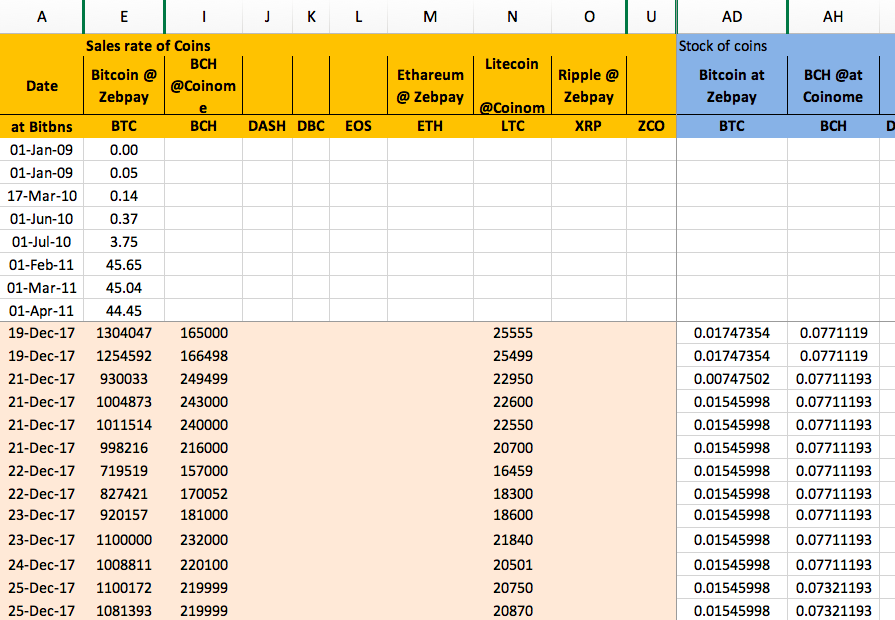Select the 'Bitcoin at Zebpay' stock header

[732, 86]
